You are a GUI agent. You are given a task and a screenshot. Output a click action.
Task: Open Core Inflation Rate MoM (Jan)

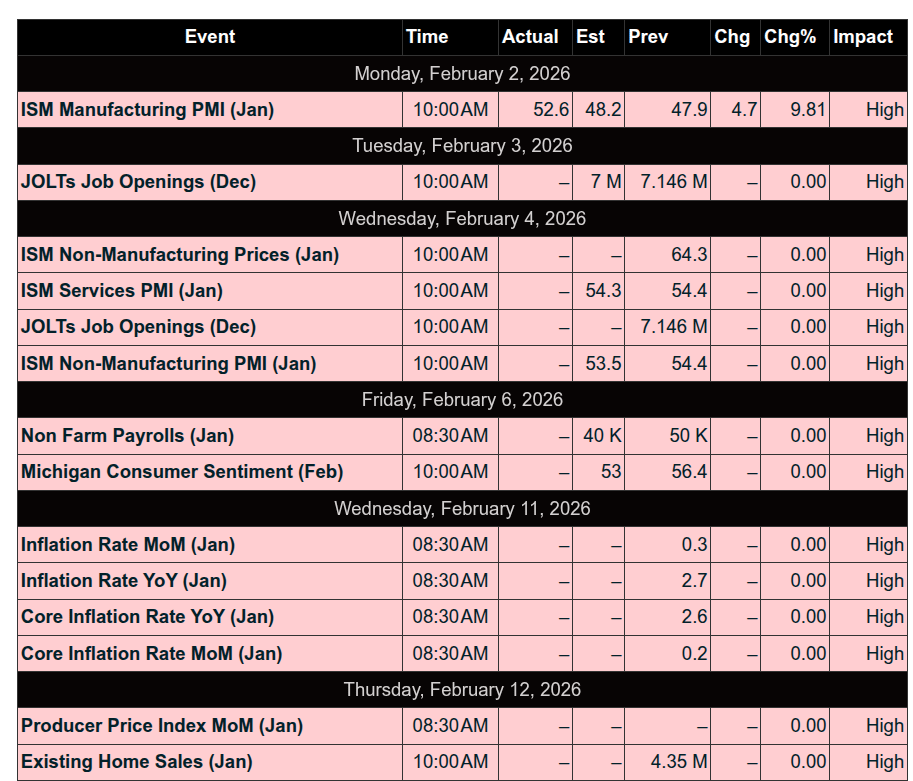(x=151, y=654)
